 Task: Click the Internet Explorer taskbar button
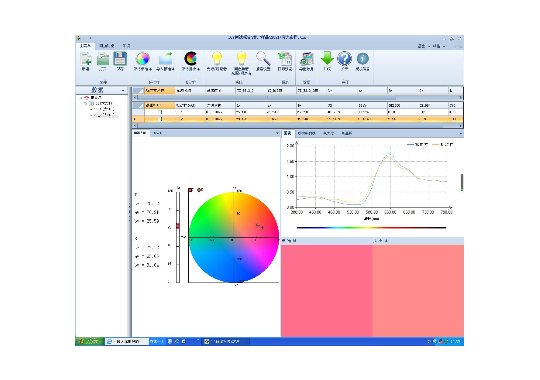click(x=126, y=341)
